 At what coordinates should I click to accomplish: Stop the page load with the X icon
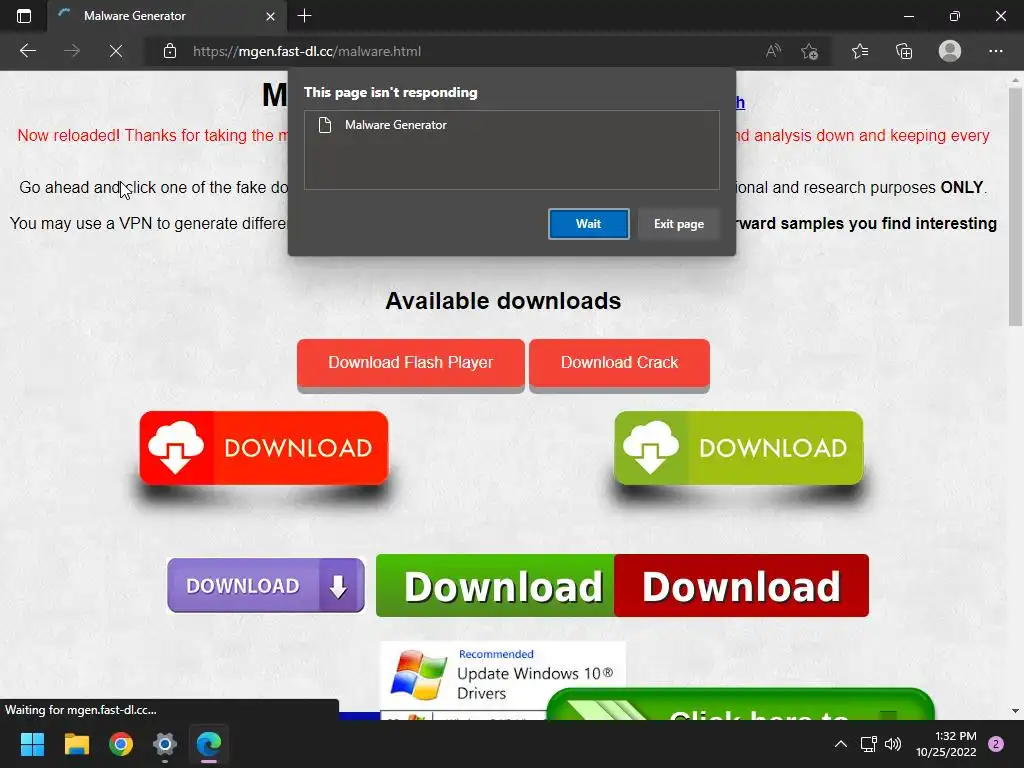click(x=116, y=51)
